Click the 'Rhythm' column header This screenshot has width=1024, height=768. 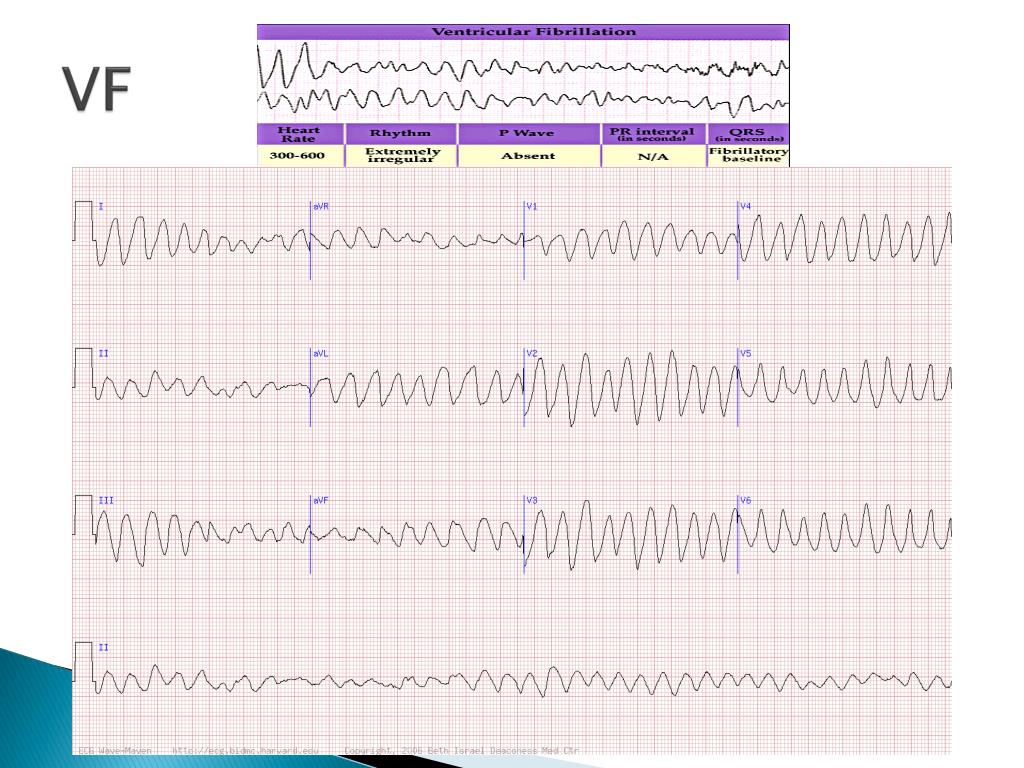400,133
